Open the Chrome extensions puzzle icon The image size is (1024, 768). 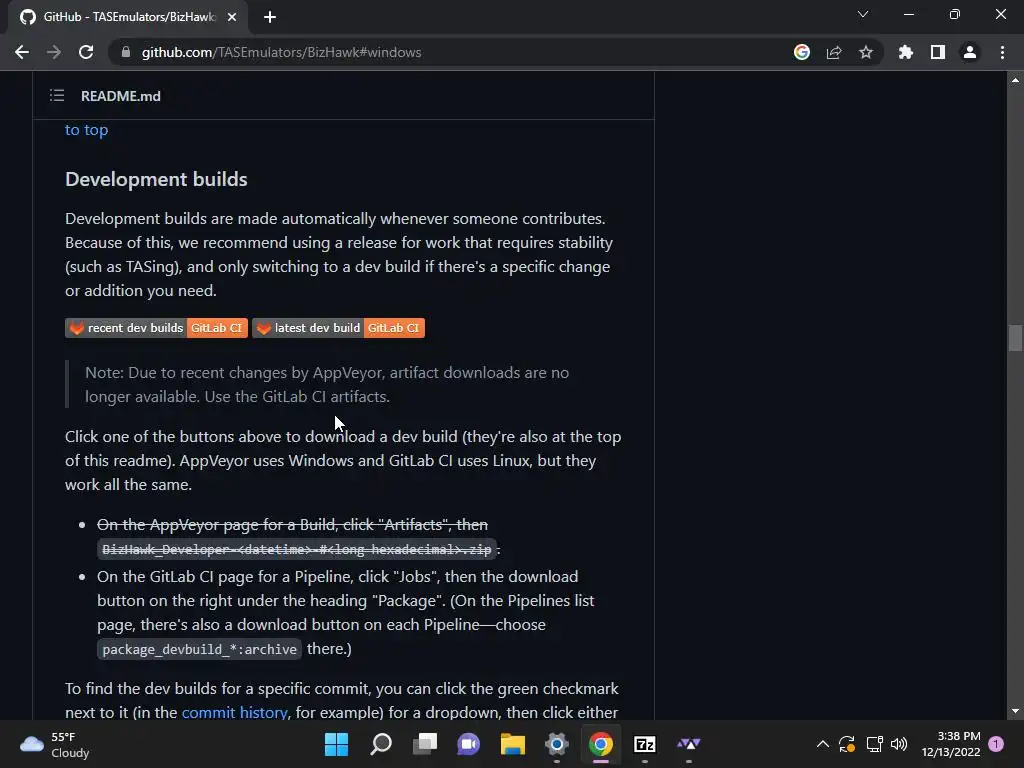(x=906, y=52)
